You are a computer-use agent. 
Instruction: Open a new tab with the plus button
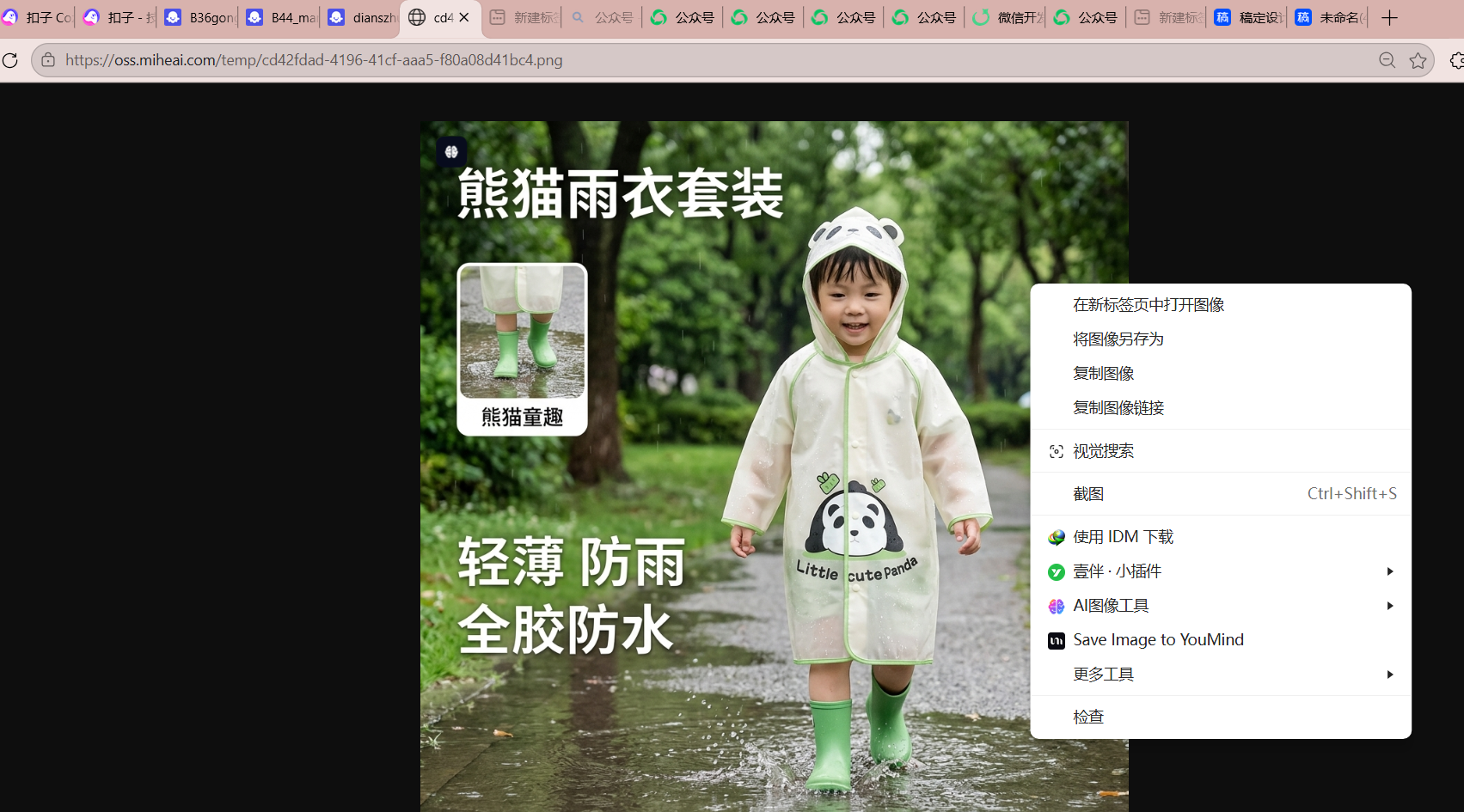(x=1388, y=17)
